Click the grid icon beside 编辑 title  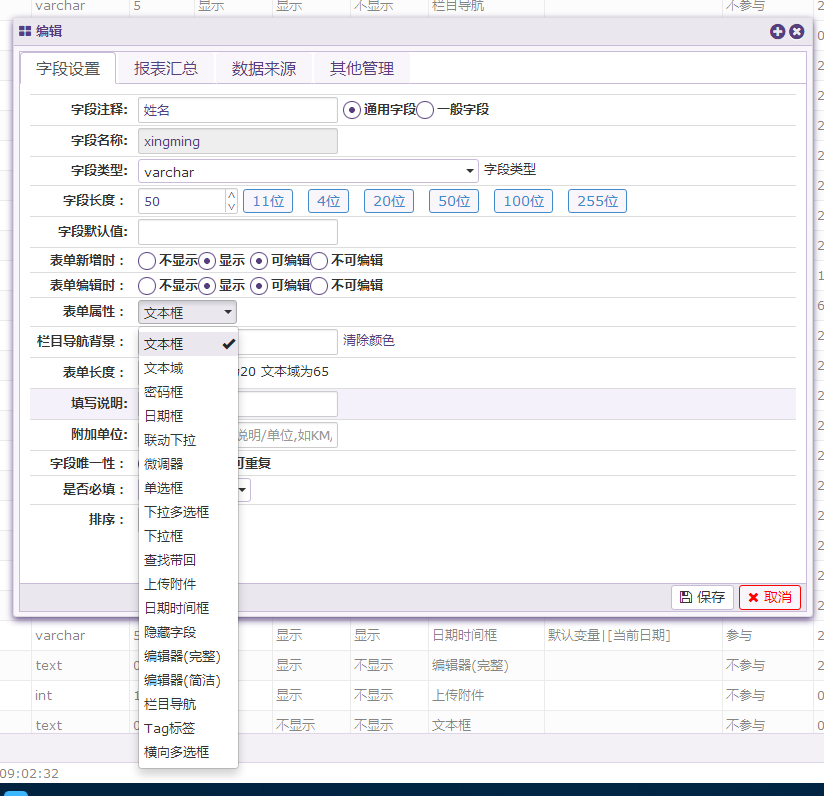point(25,32)
